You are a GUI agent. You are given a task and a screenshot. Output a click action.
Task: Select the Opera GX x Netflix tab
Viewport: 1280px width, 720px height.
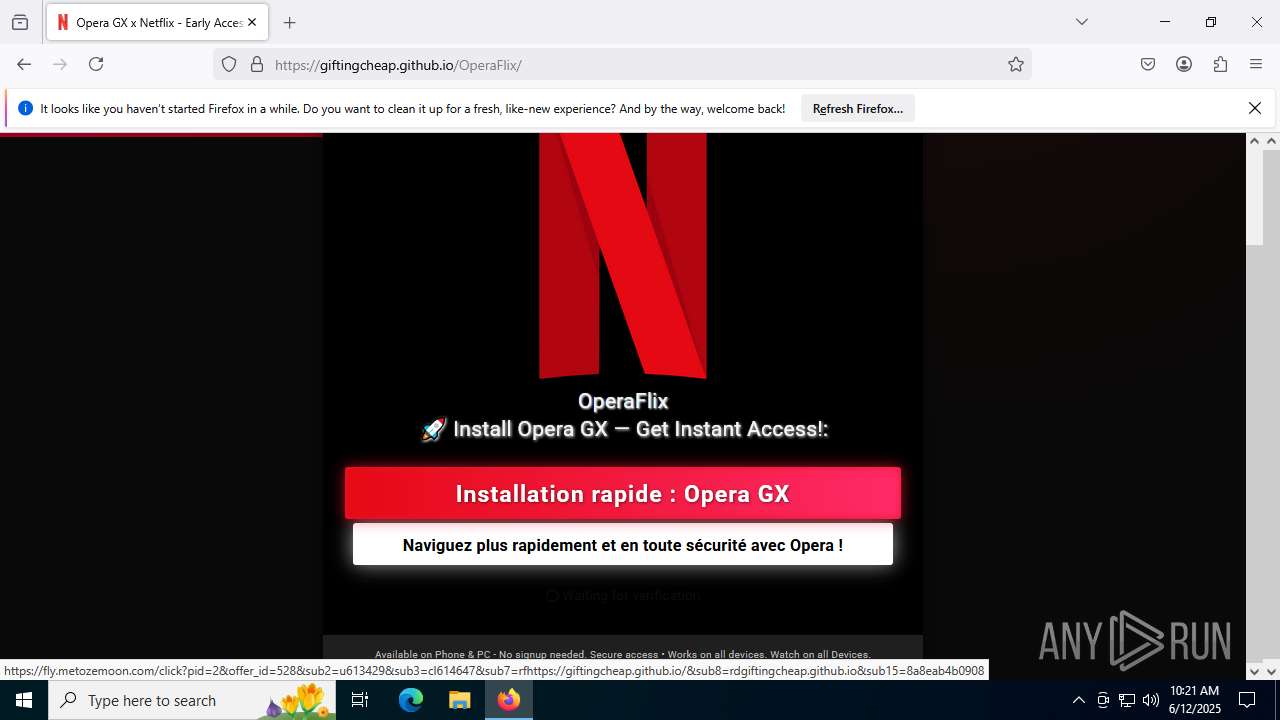[x=157, y=22]
